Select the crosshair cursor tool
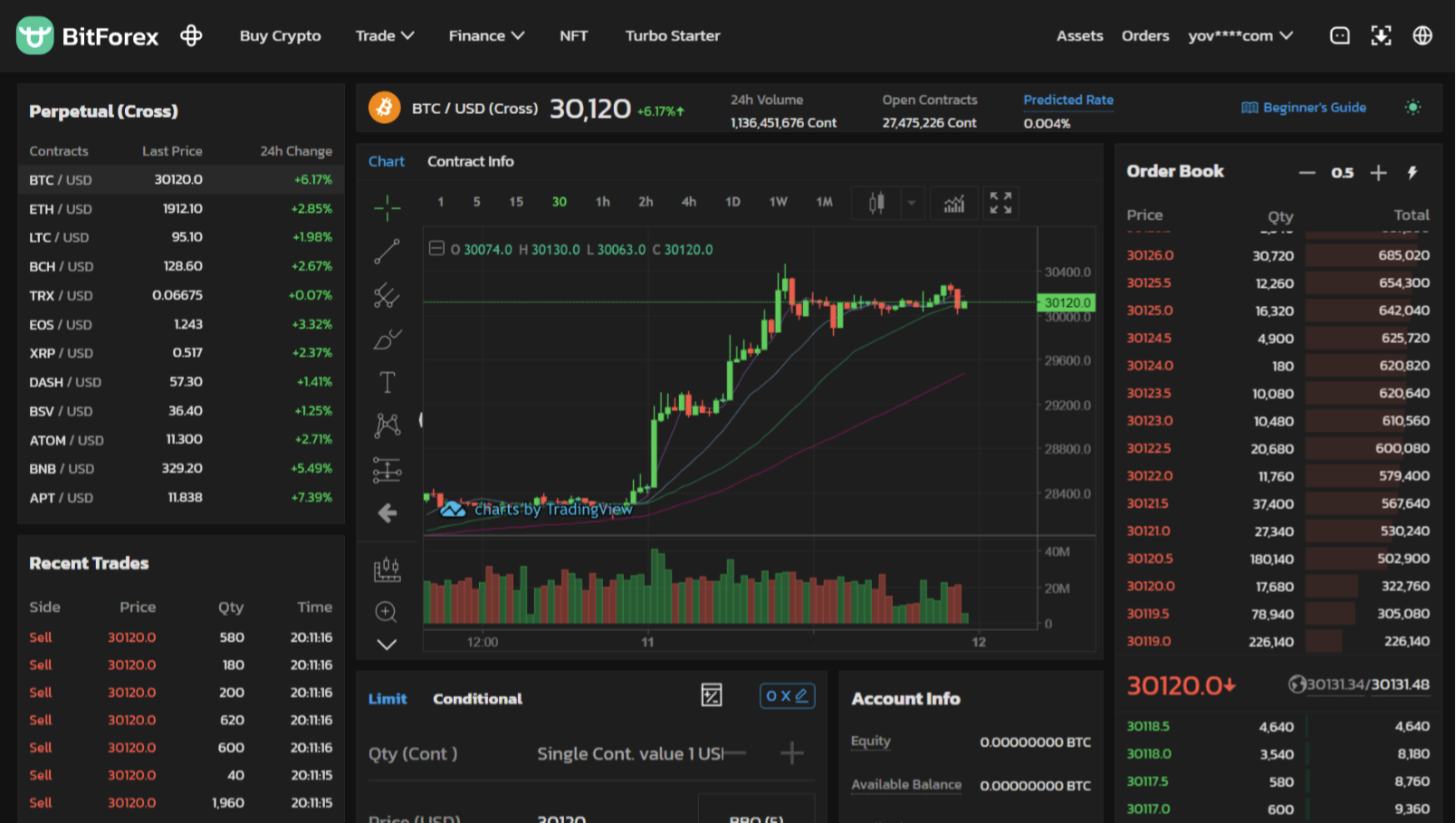Image resolution: width=1456 pixels, height=823 pixels. (387, 207)
